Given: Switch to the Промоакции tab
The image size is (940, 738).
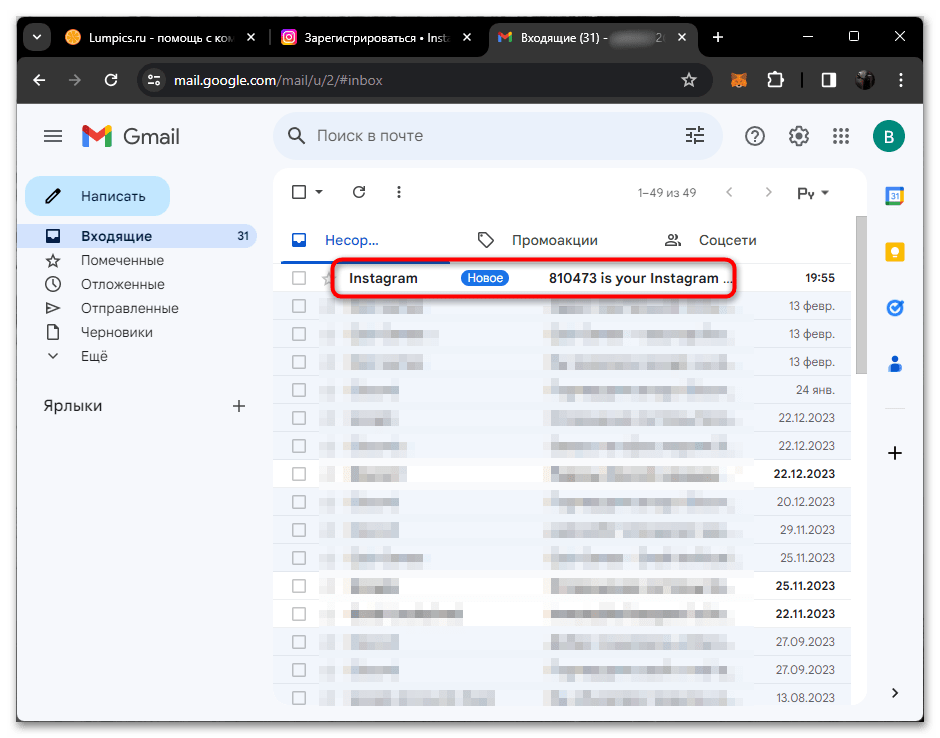Looking at the screenshot, I should tap(554, 240).
